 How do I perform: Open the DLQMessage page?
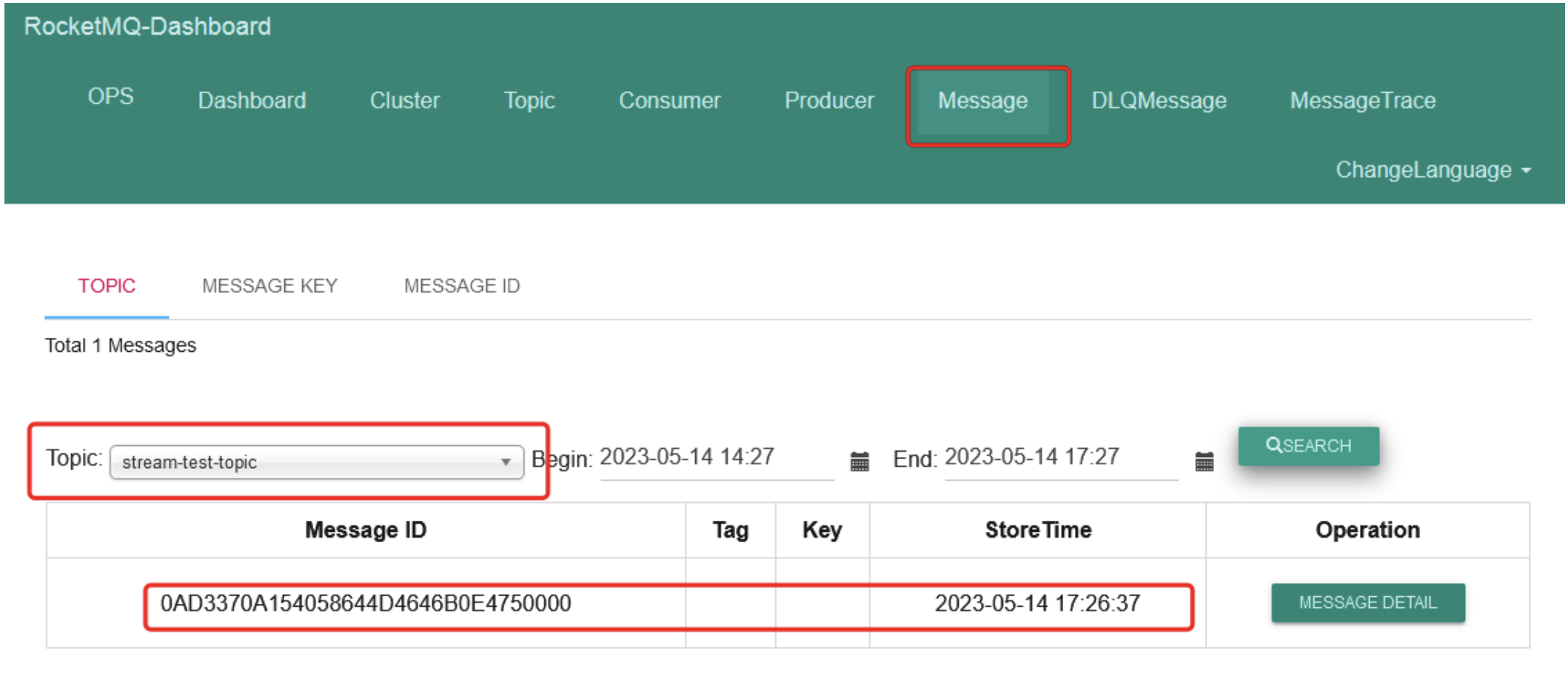pyautogui.click(x=1159, y=100)
